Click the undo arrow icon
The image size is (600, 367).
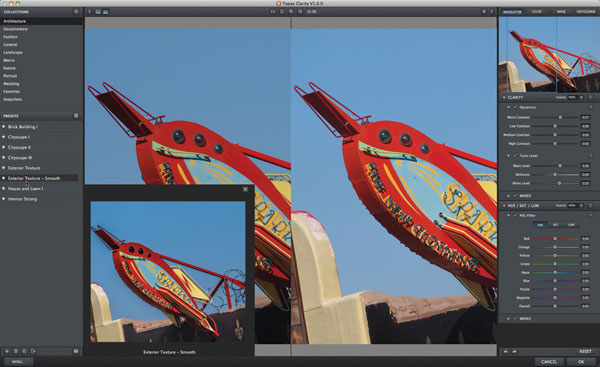[506, 351]
